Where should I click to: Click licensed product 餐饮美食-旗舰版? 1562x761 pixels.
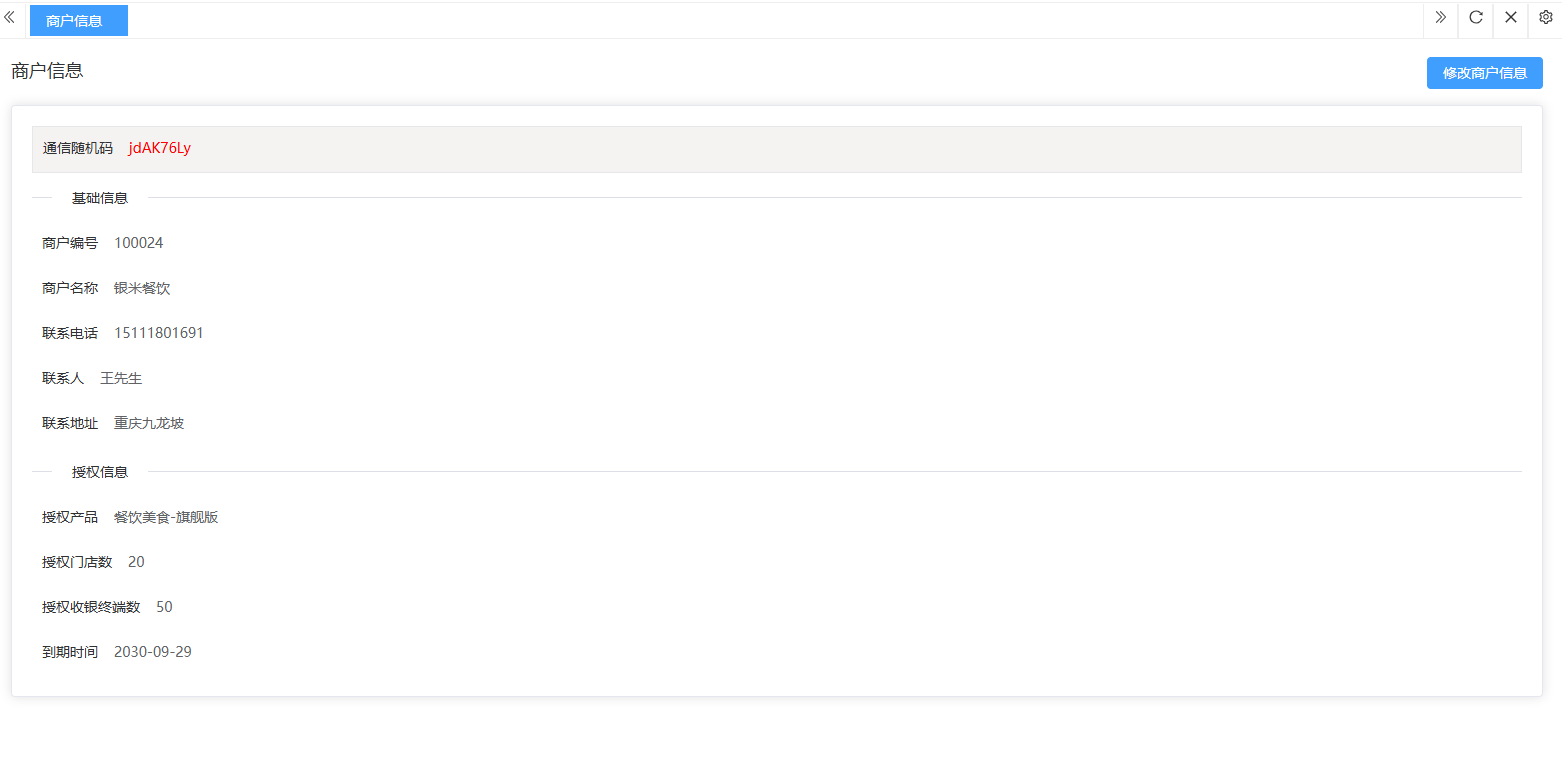coord(166,517)
